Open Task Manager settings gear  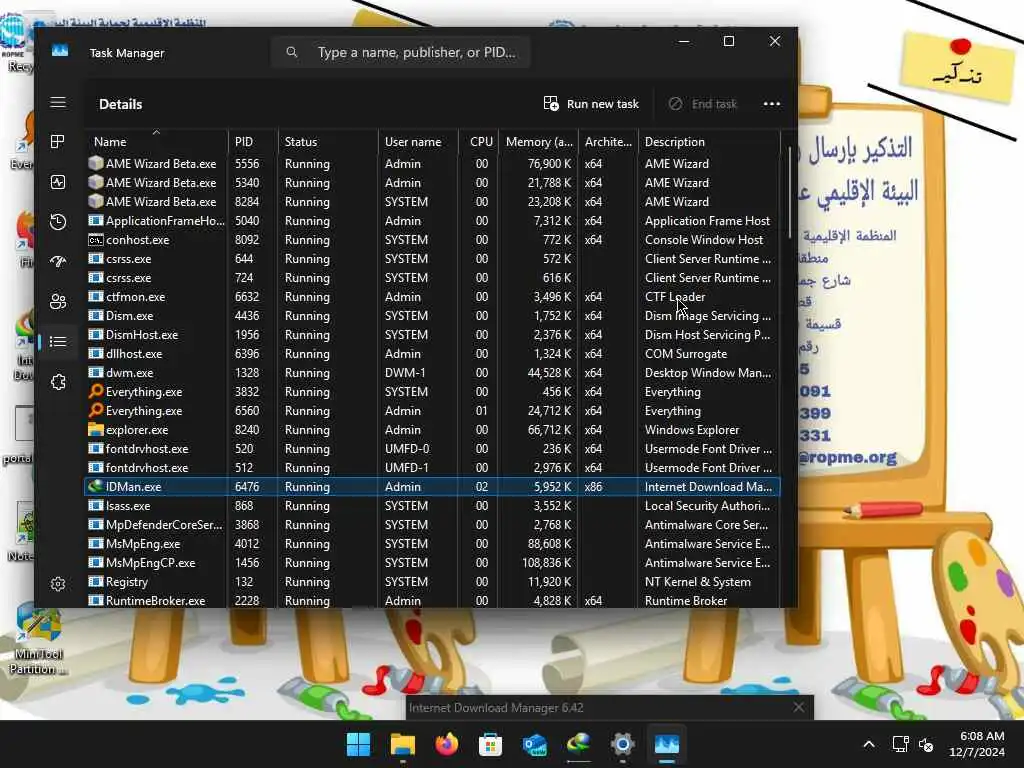pyautogui.click(x=58, y=584)
